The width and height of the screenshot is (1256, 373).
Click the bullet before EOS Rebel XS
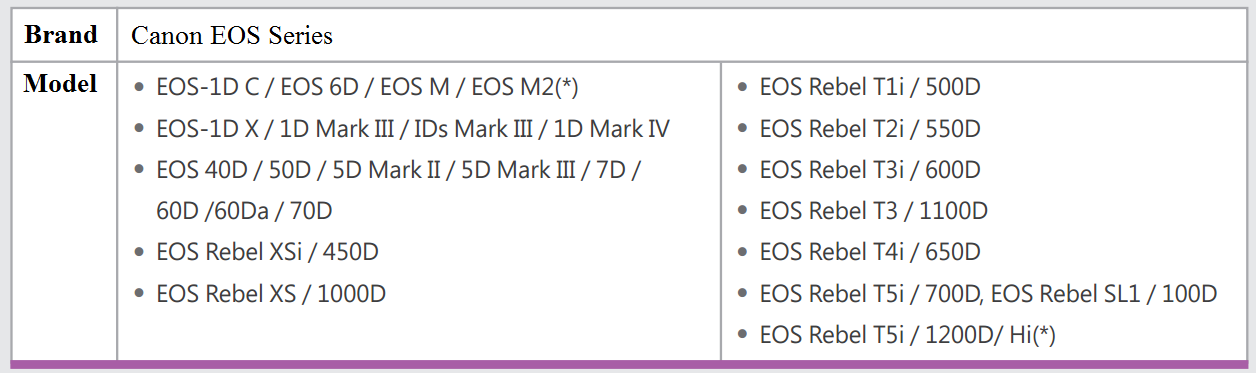click(x=139, y=295)
